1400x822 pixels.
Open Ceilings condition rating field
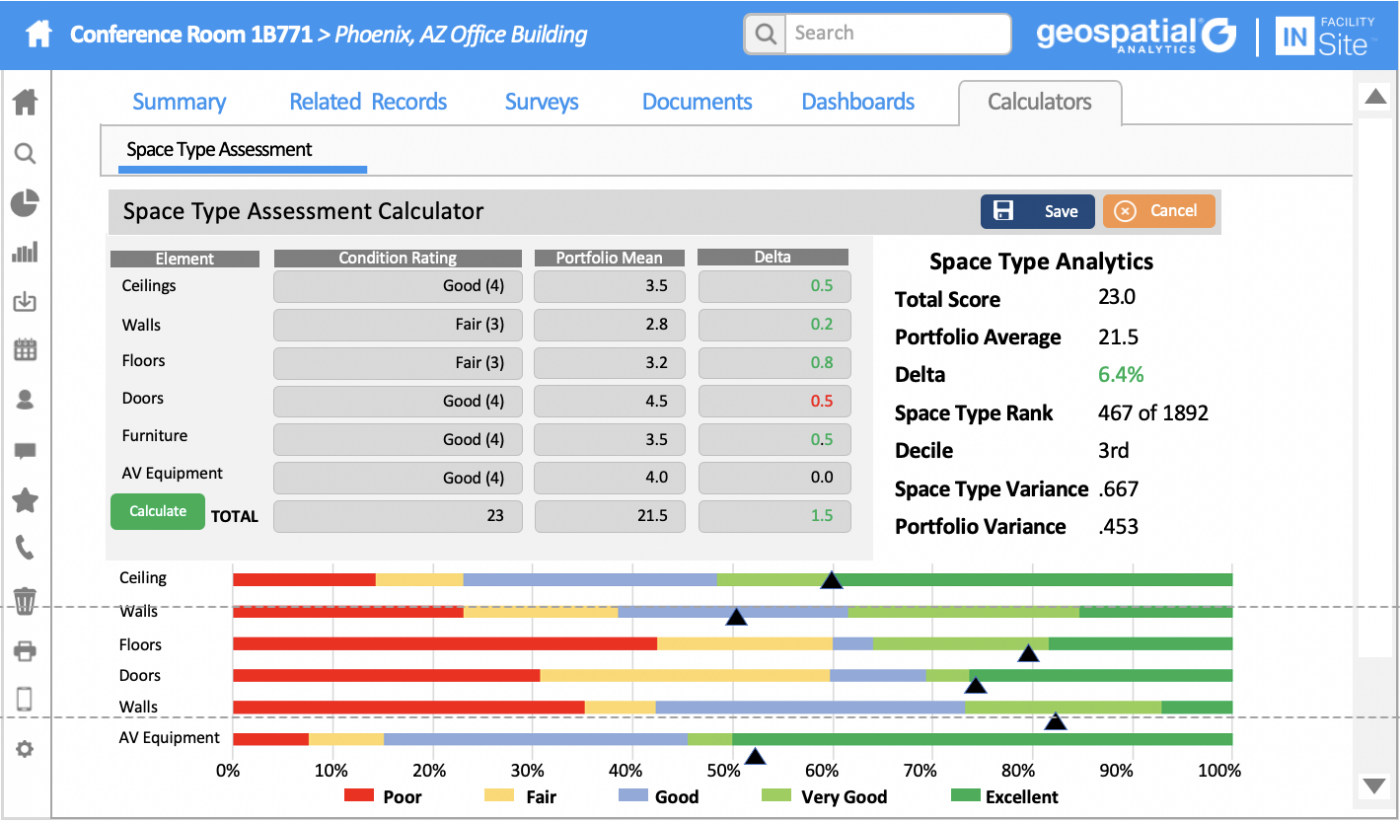pos(398,286)
